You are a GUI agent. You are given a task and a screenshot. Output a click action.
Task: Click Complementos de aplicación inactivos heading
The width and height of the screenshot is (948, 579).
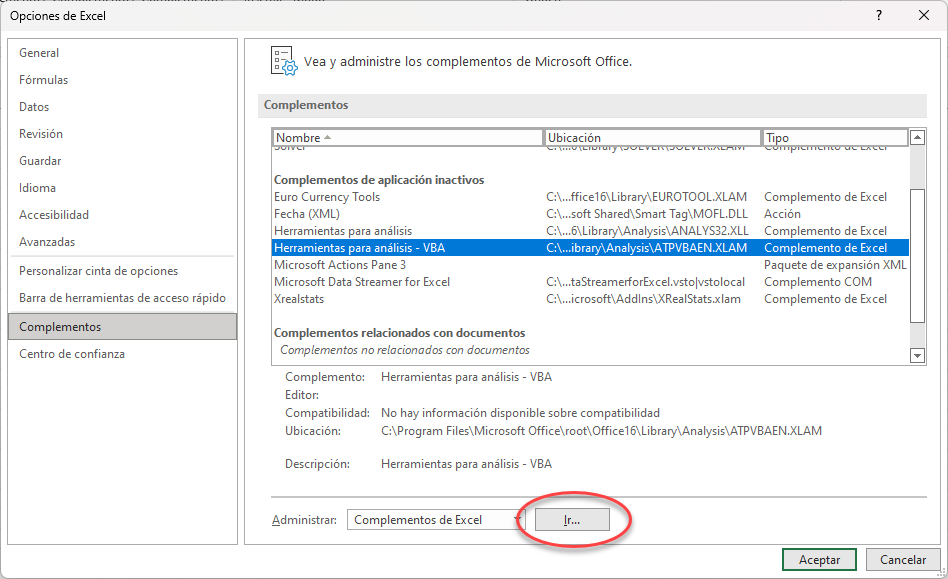click(x=379, y=180)
